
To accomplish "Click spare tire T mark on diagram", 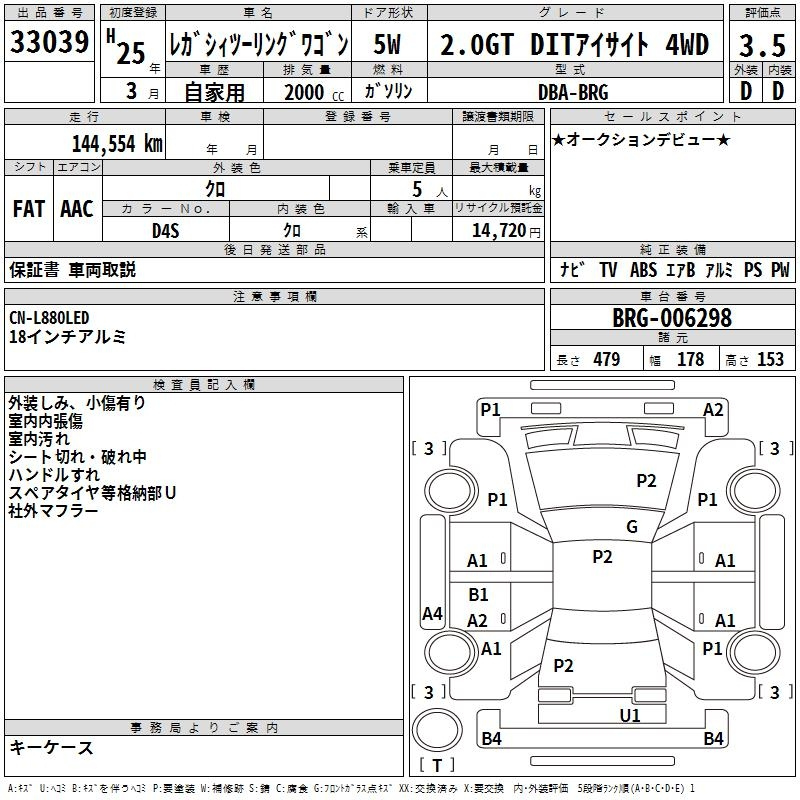I will [x=437, y=765].
